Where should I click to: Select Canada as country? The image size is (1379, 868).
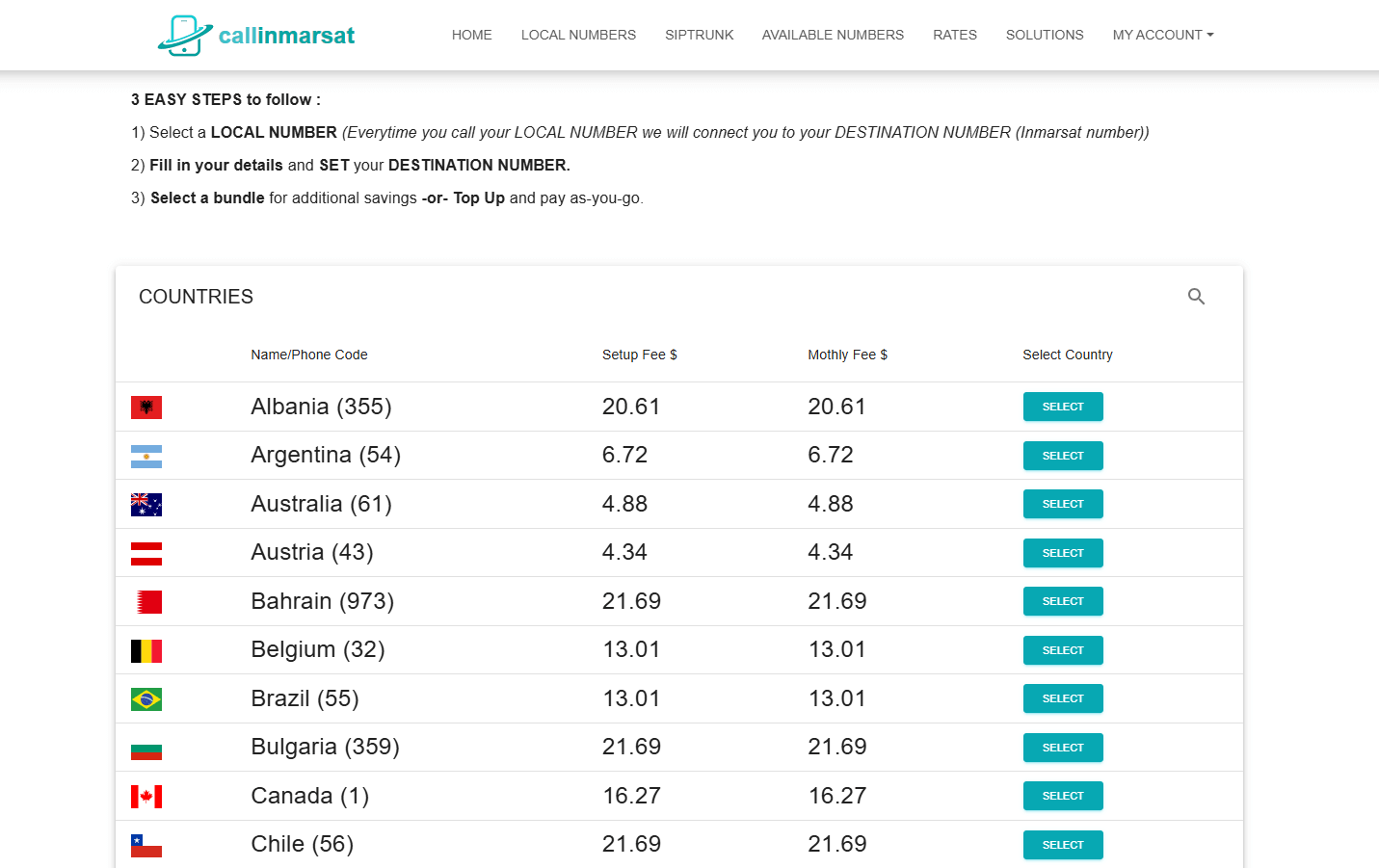1063,796
